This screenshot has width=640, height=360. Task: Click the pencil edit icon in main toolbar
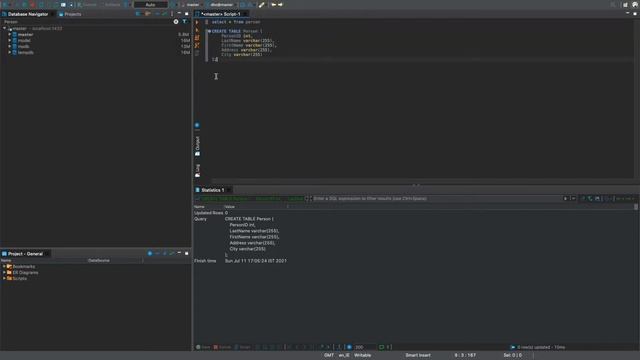(x=262, y=4)
